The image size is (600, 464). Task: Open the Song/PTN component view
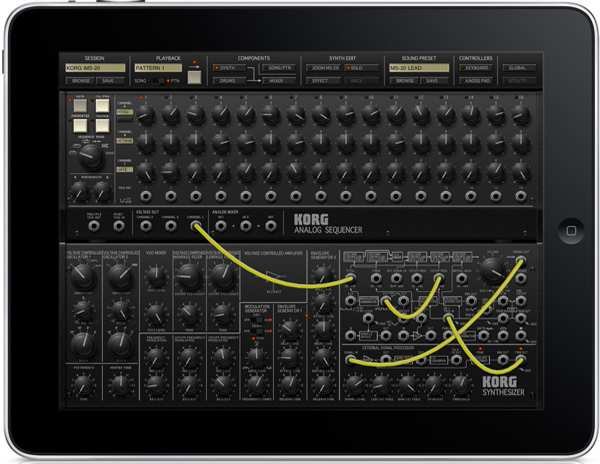279,68
